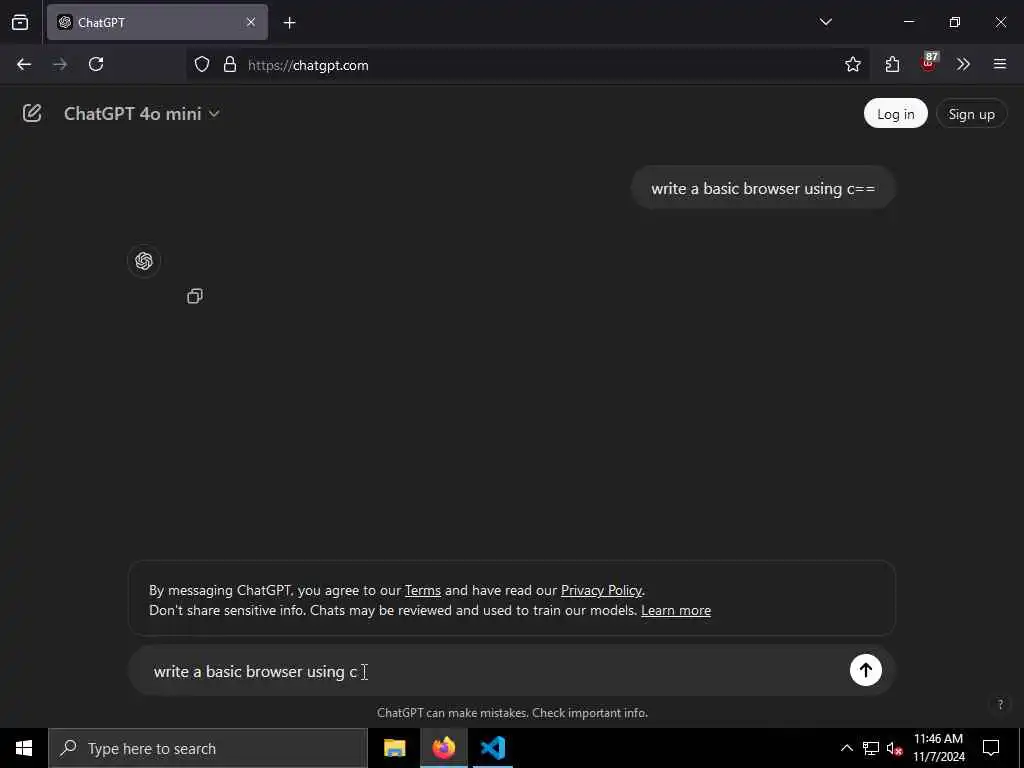Viewport: 1024px width, 768px height.
Task: Show hidden system tray icons
Action: point(846,748)
